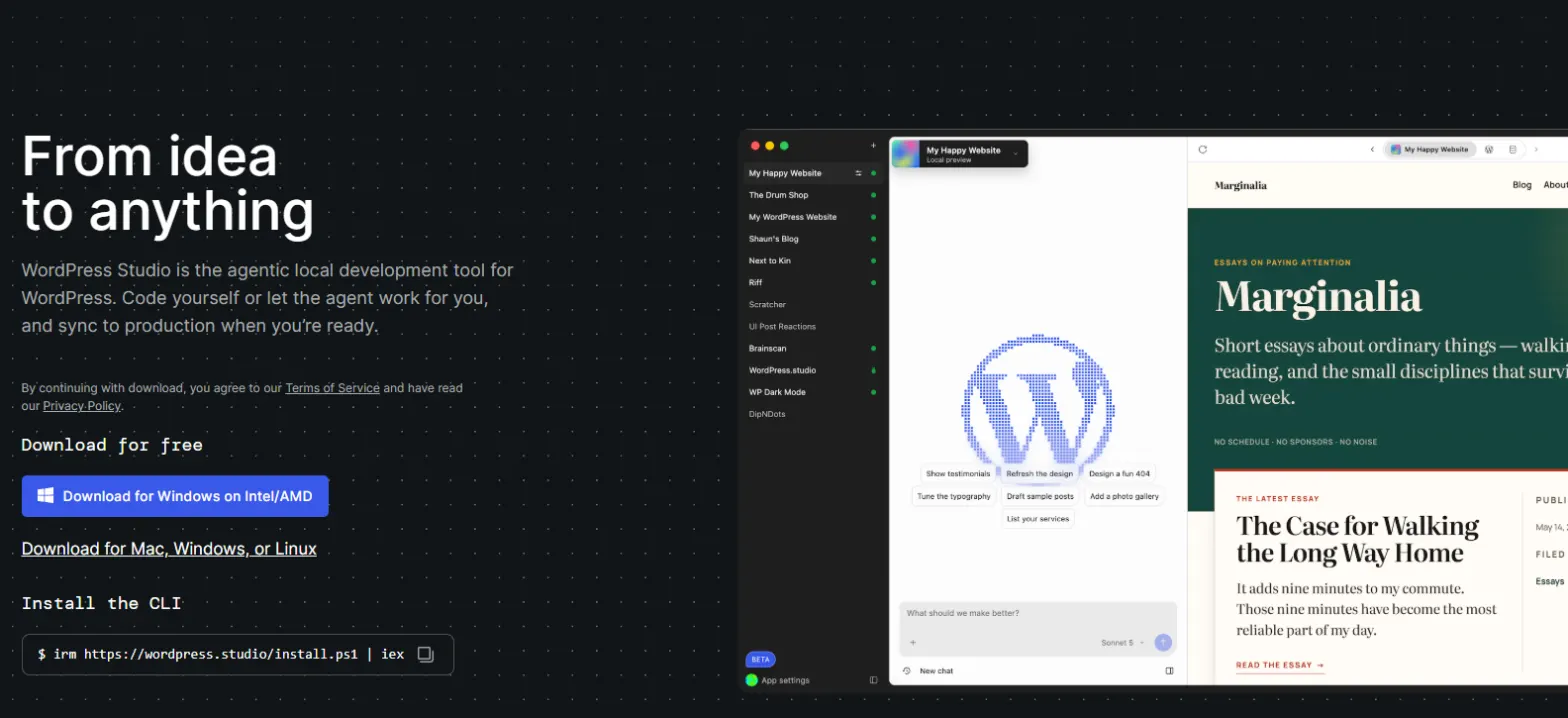Open the Sonnet 5 model selector
The image size is (1568, 718).
coord(1120,642)
